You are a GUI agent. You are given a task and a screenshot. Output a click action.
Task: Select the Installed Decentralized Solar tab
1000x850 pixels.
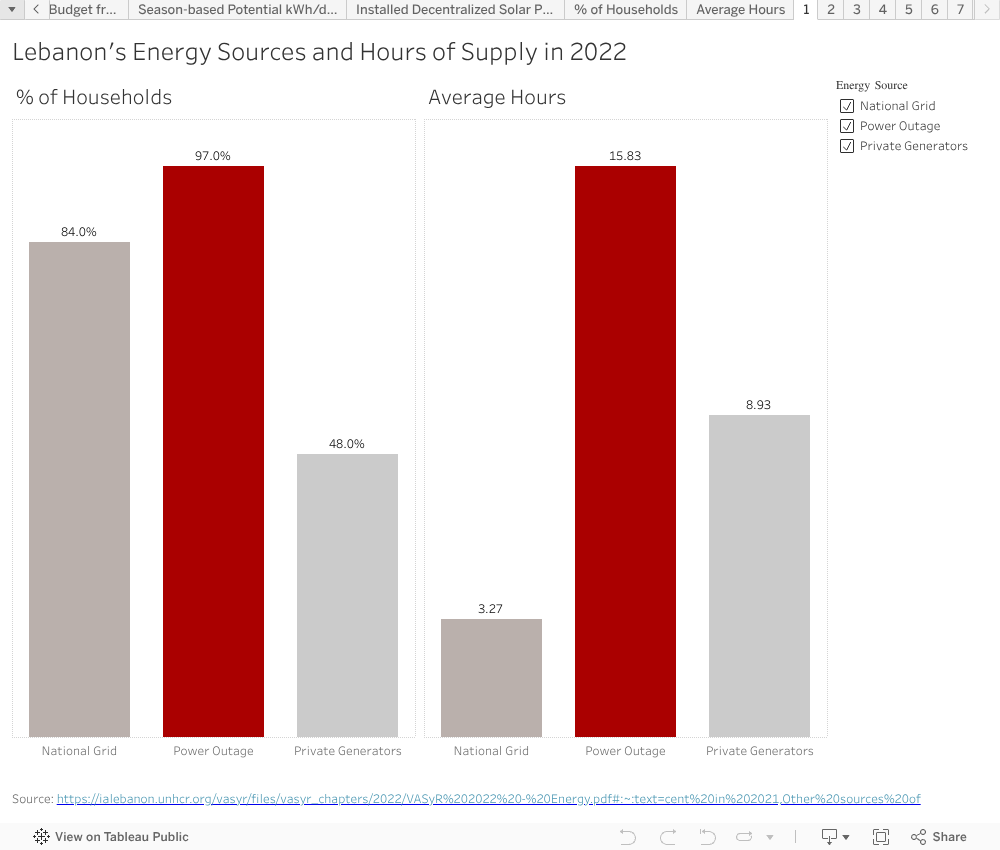(x=454, y=10)
